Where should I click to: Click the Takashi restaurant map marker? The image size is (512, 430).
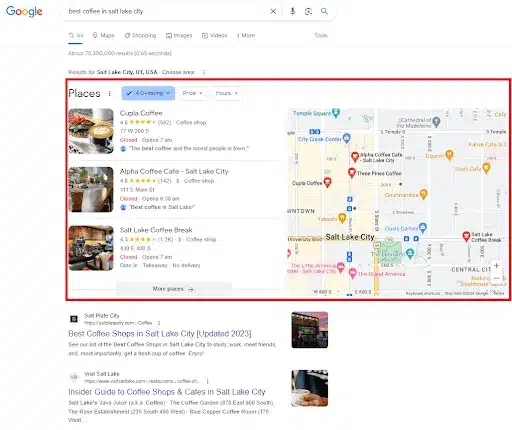coord(342,218)
